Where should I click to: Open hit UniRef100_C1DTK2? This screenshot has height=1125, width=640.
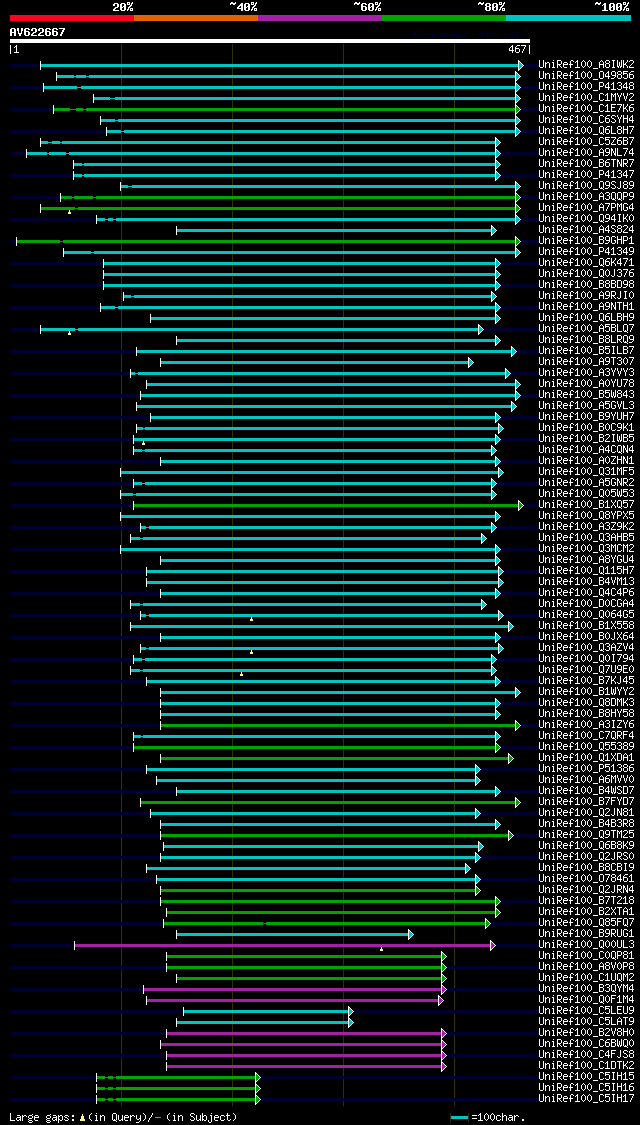pyautogui.click(x=586, y=1065)
